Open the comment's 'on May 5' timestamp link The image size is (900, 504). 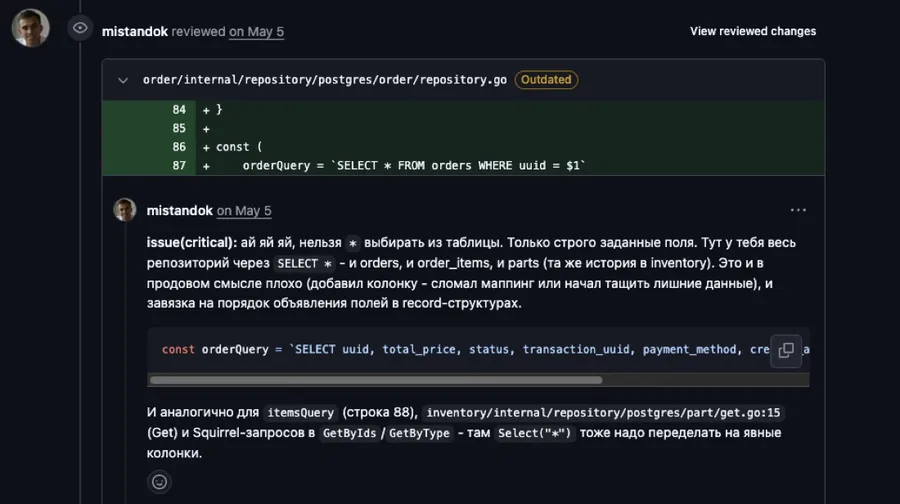pyautogui.click(x=244, y=211)
